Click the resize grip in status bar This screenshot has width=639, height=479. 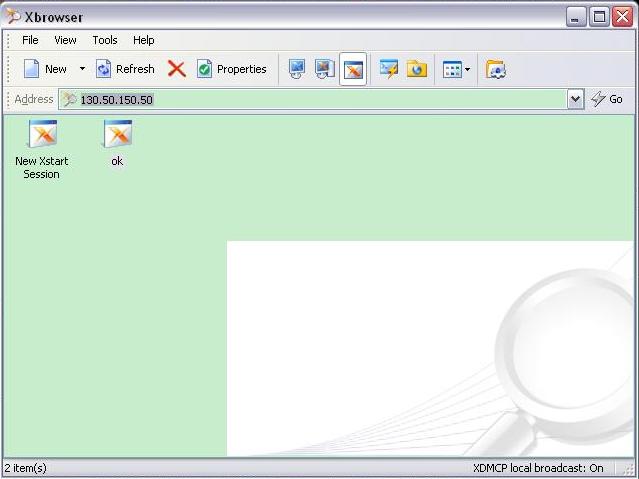coord(630,470)
